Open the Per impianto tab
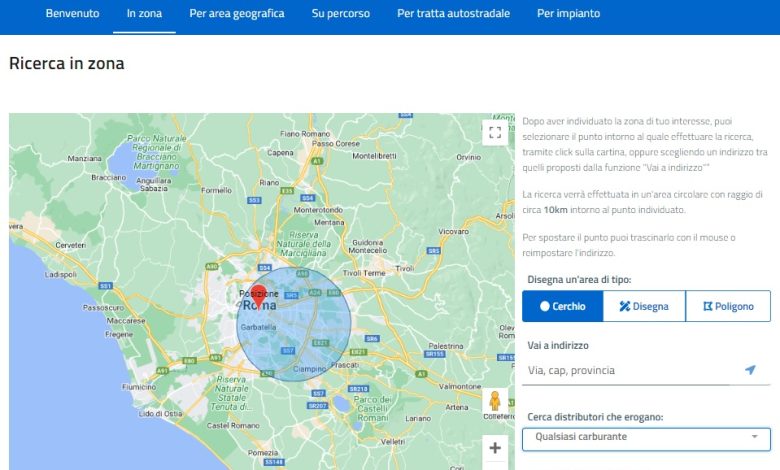Viewport: 780px width, 470px height. [x=569, y=13]
